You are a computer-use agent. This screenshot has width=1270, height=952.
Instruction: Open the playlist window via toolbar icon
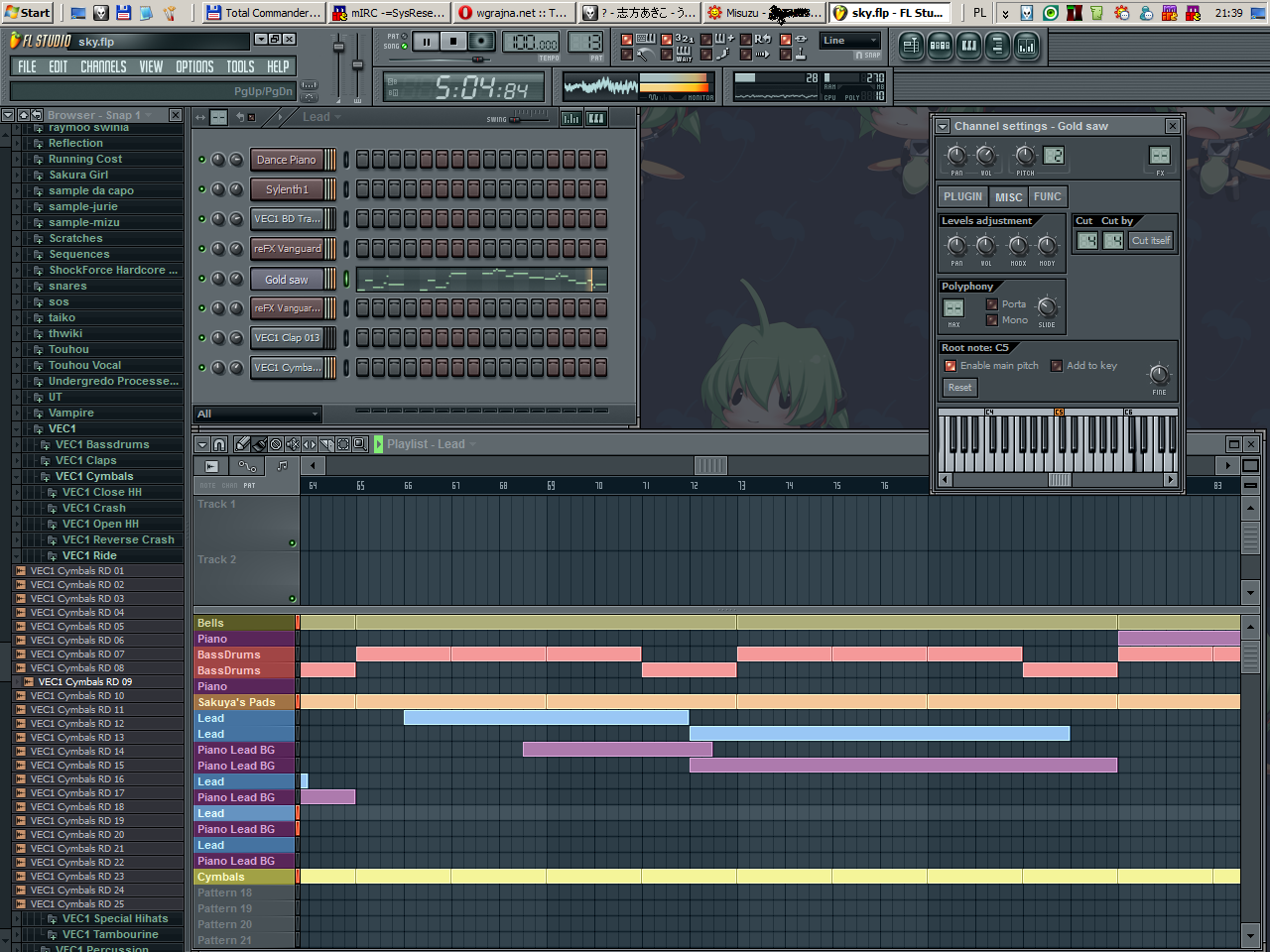[911, 46]
